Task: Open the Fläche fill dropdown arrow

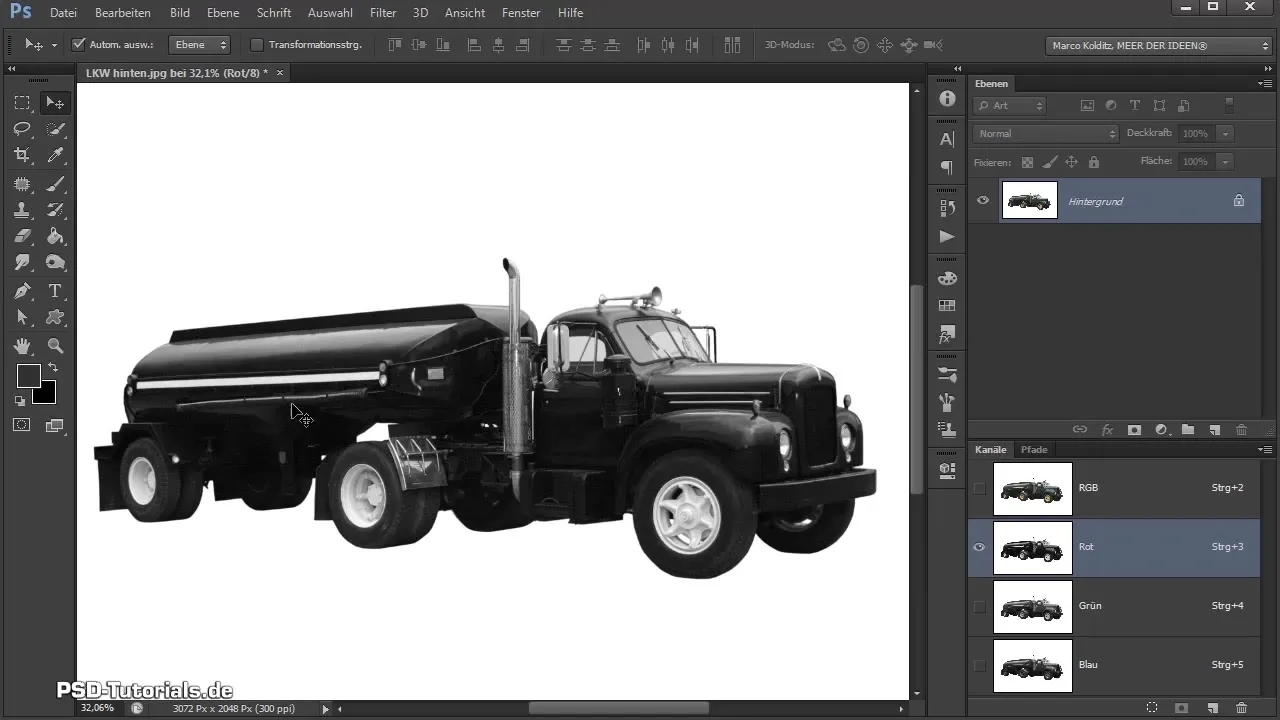Action: (x=1225, y=161)
